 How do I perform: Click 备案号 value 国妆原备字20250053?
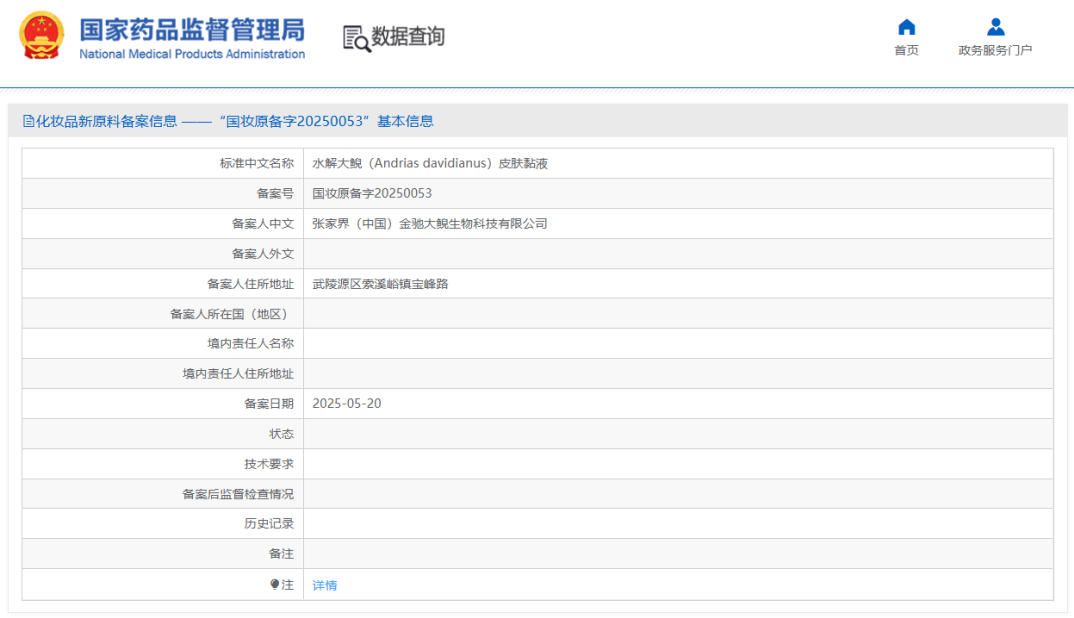click(372, 193)
